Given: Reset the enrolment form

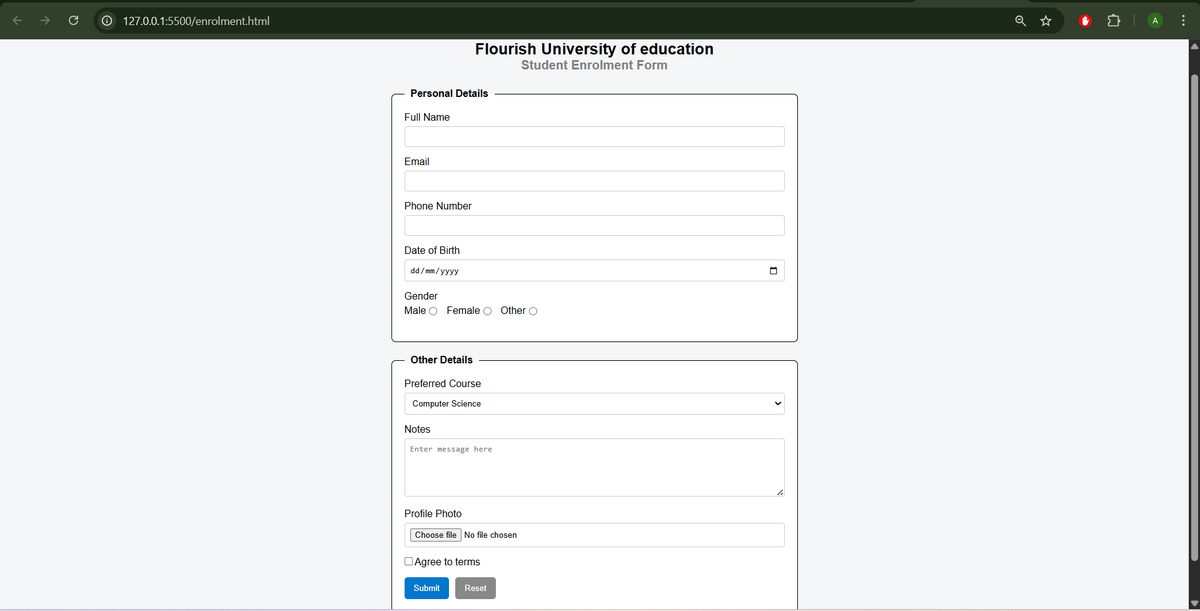Looking at the screenshot, I should tap(475, 588).
